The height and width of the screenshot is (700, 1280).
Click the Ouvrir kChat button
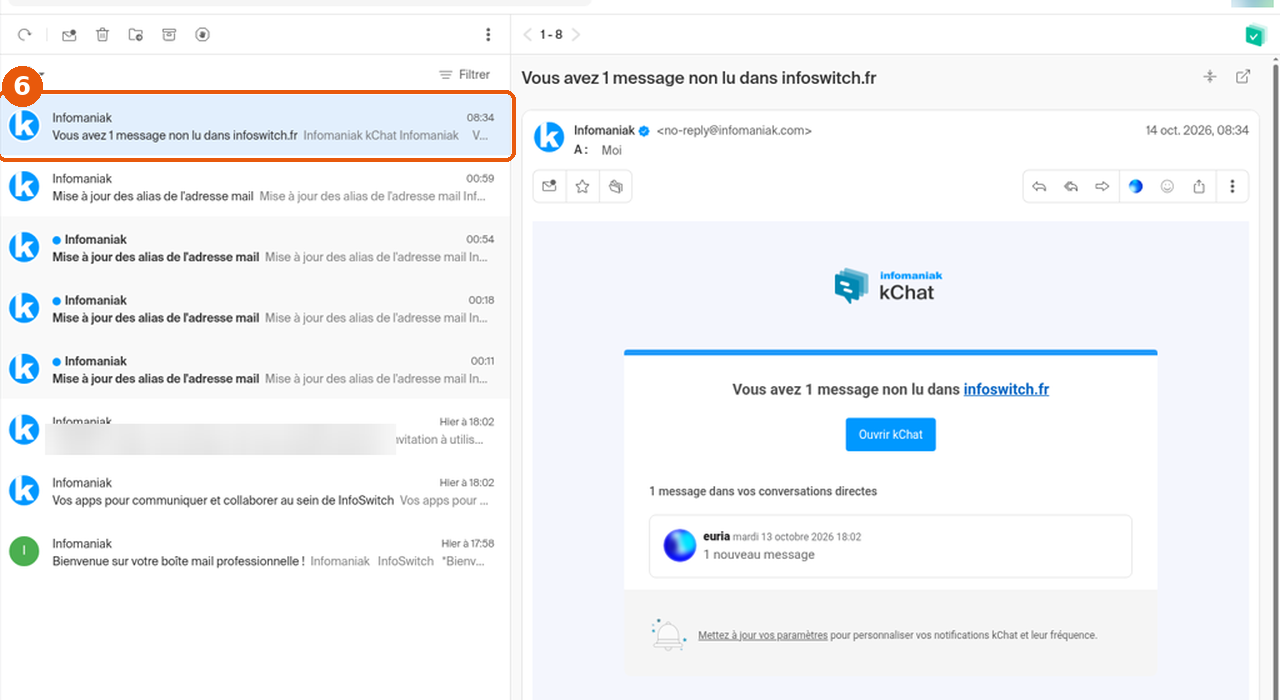(x=891, y=435)
